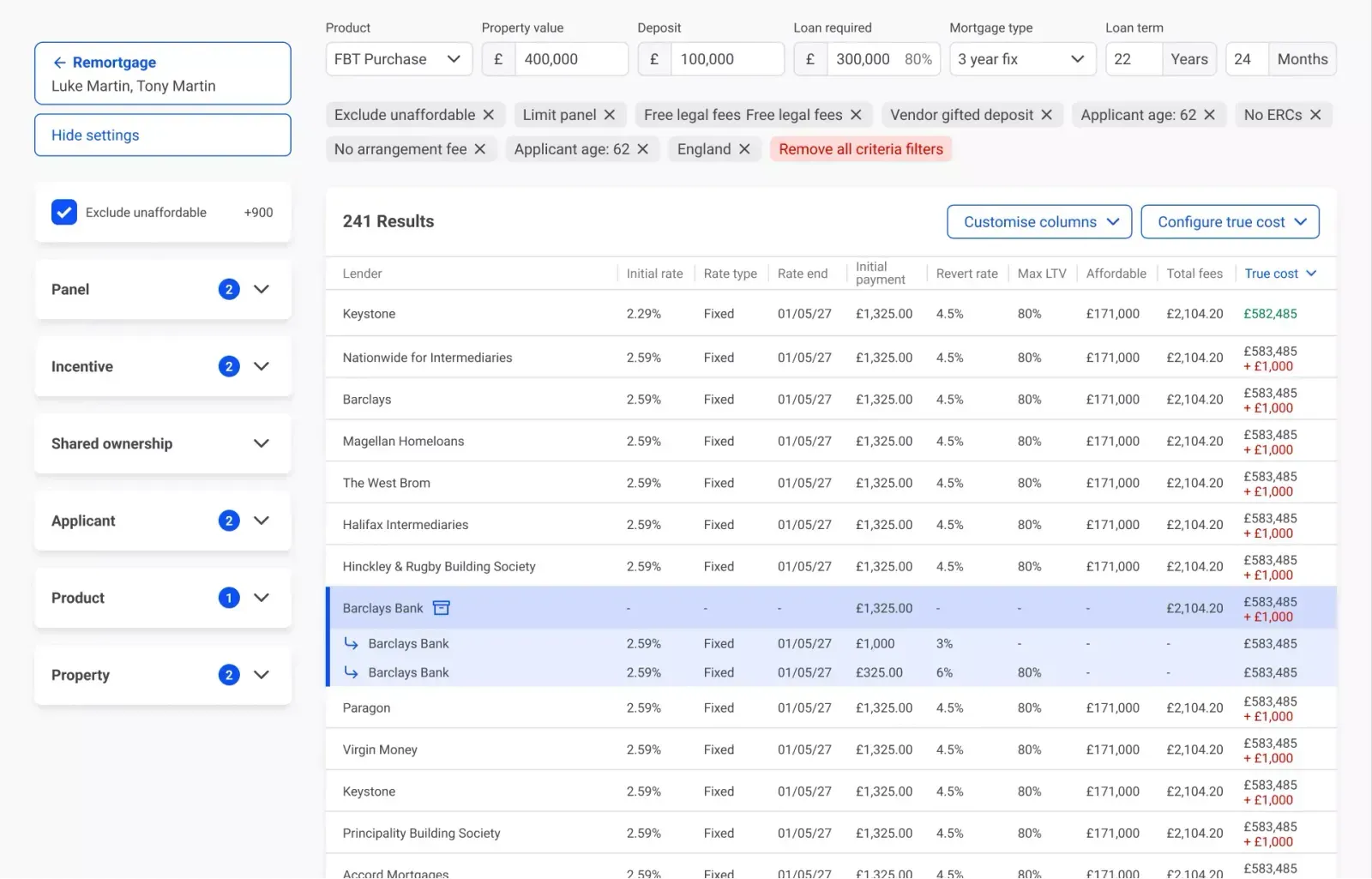Remove the Limit panel filter chip
The height and width of the screenshot is (879, 1372).
pos(610,115)
